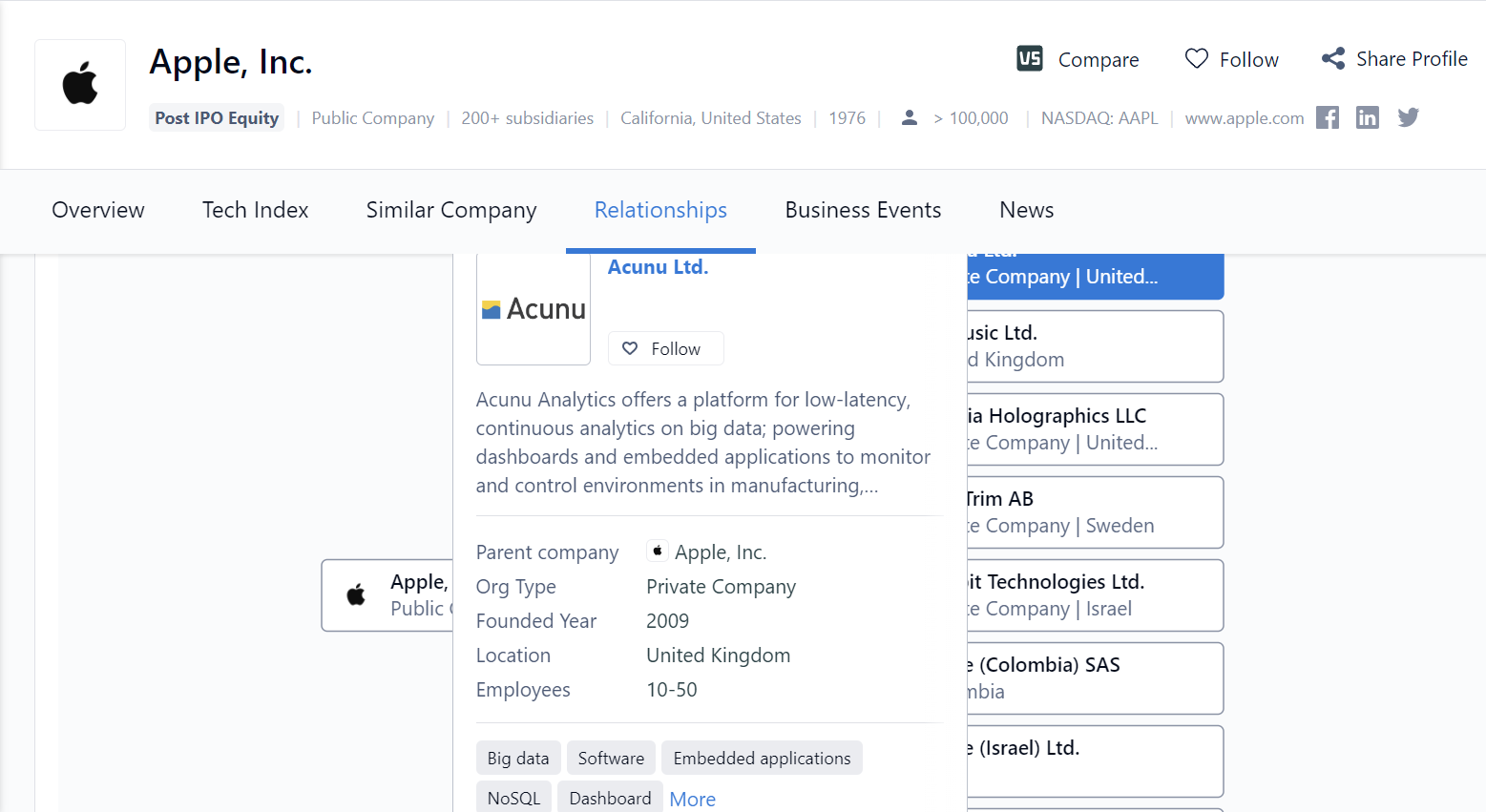Click the Post IPO Equity badge

click(x=217, y=116)
